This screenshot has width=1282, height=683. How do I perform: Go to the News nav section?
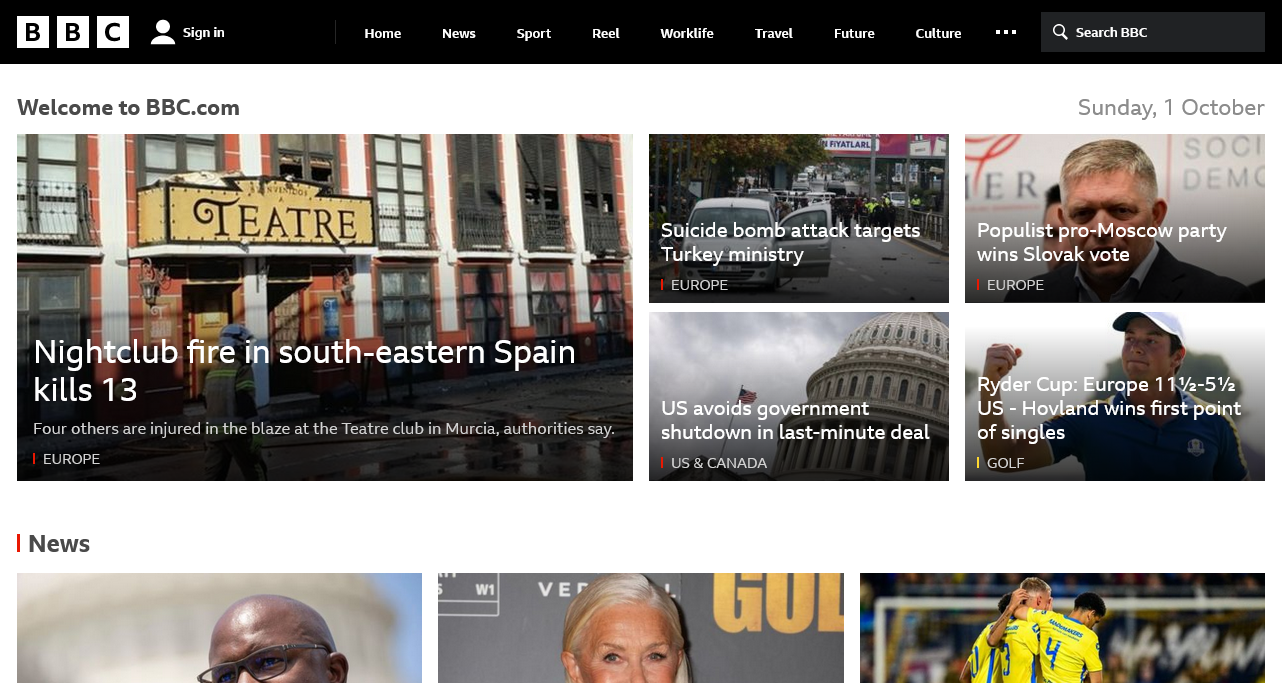pos(459,33)
